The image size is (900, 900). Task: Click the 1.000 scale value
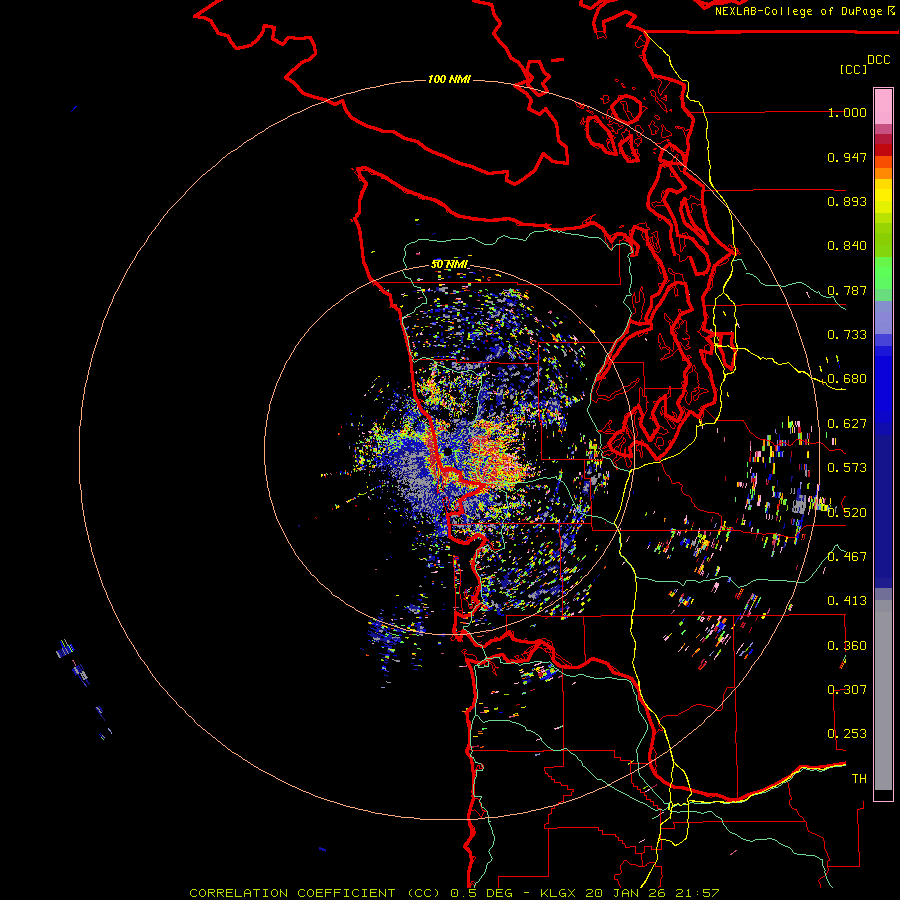847,112
